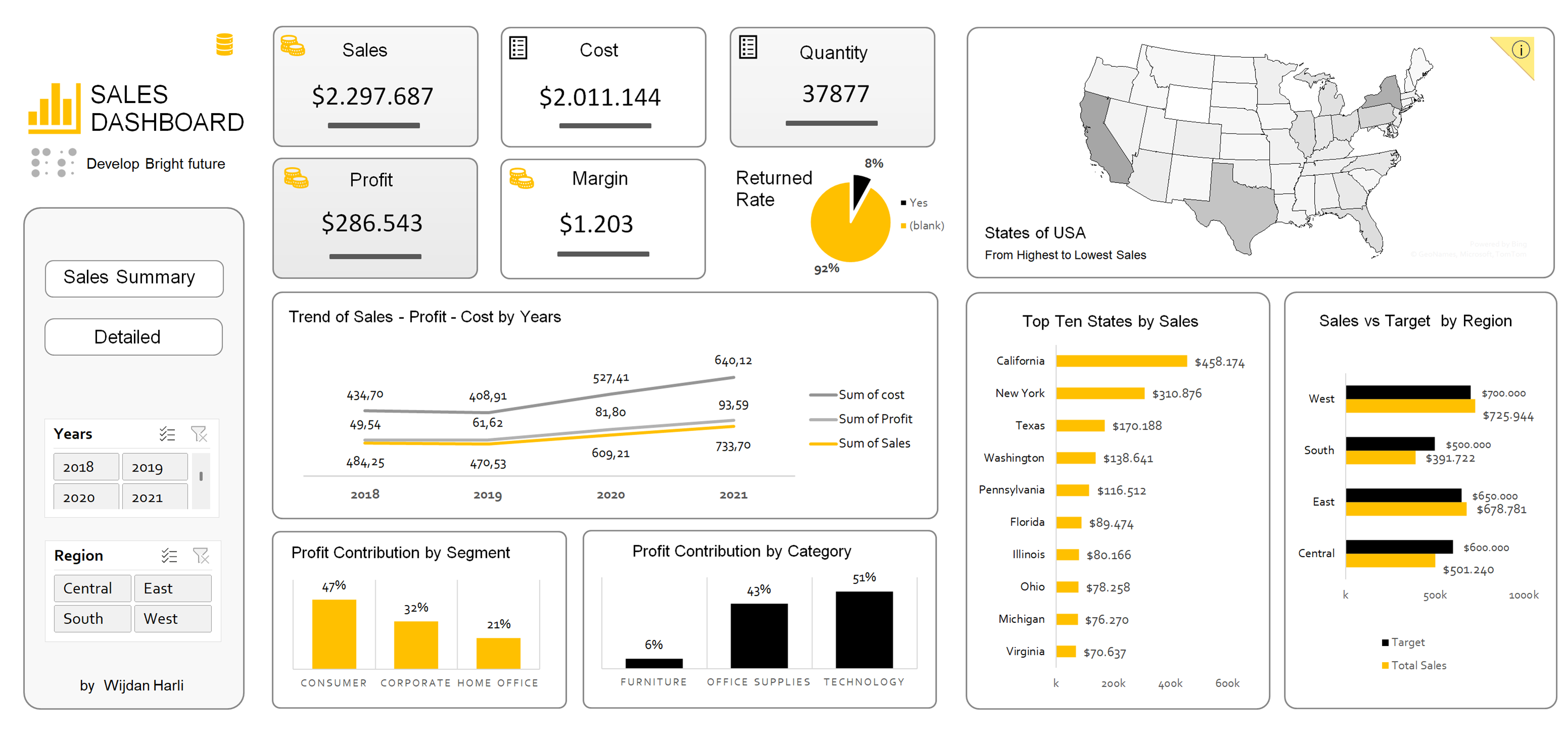Clear filter on Years slicer
Screen dimensions: 1568x743
pos(199,434)
